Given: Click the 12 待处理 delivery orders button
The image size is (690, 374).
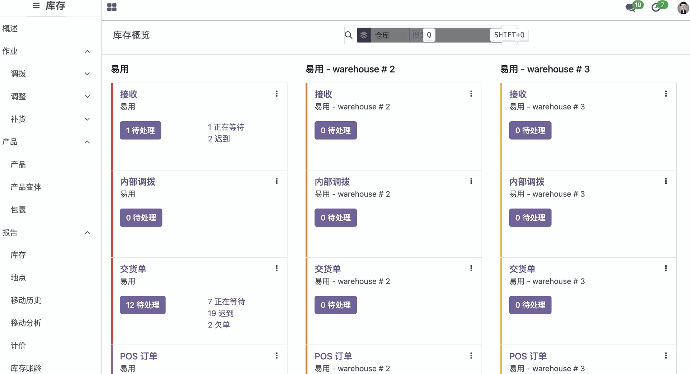Looking at the screenshot, I should point(143,305).
